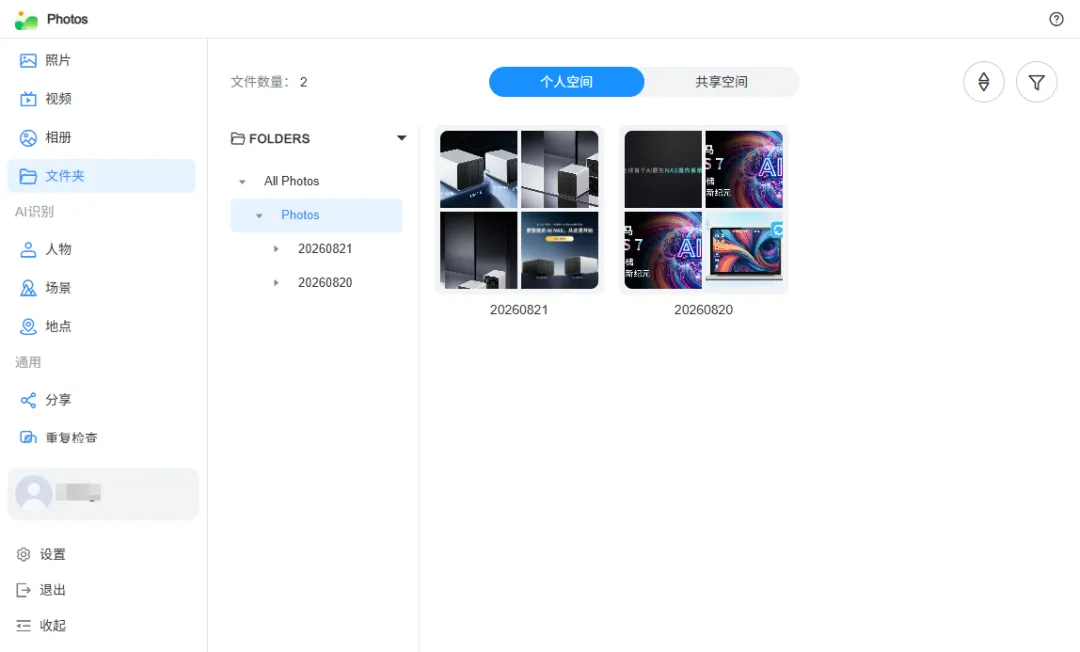Click the 20260821 label under thumbnail
The height and width of the screenshot is (652, 1080).
point(519,310)
